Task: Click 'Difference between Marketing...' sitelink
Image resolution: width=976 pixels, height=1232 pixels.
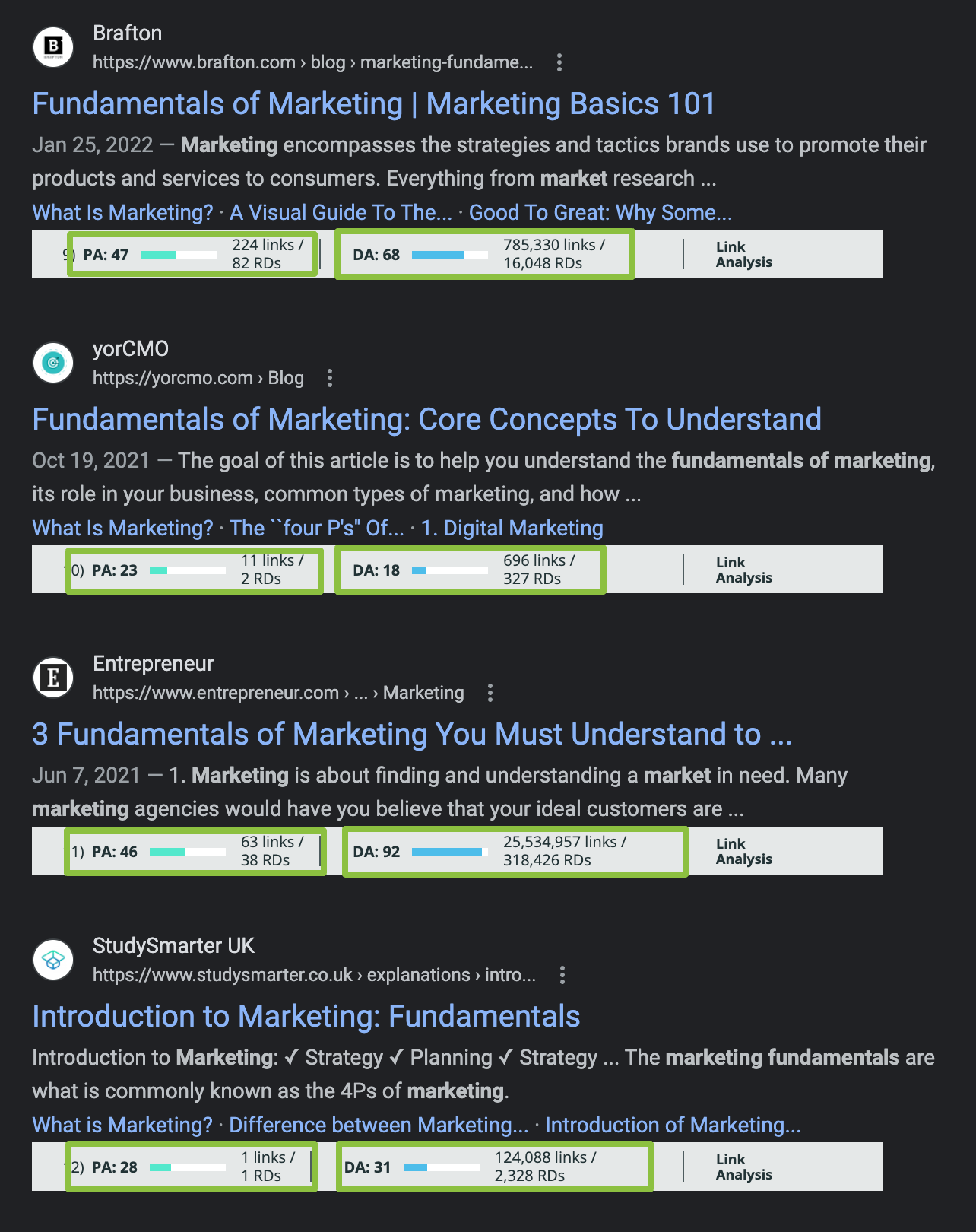Action: click(379, 1126)
